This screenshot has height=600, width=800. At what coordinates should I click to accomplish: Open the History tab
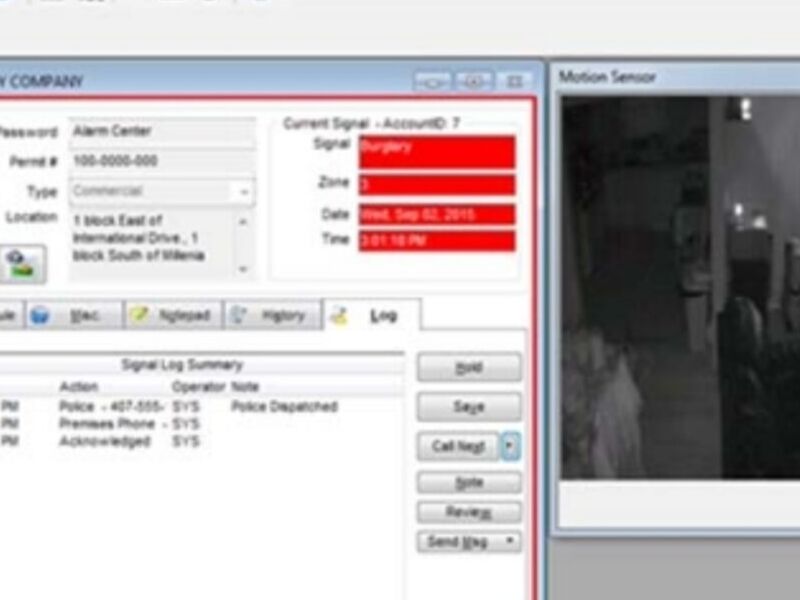pos(272,315)
